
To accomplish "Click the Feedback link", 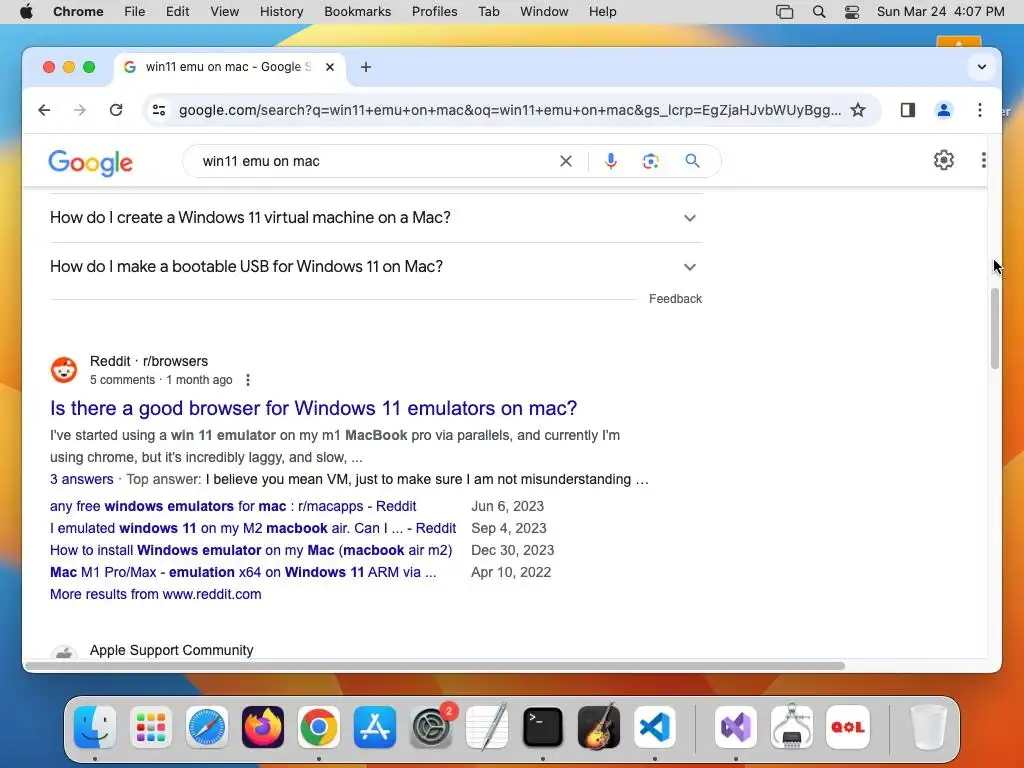I will (x=675, y=299).
